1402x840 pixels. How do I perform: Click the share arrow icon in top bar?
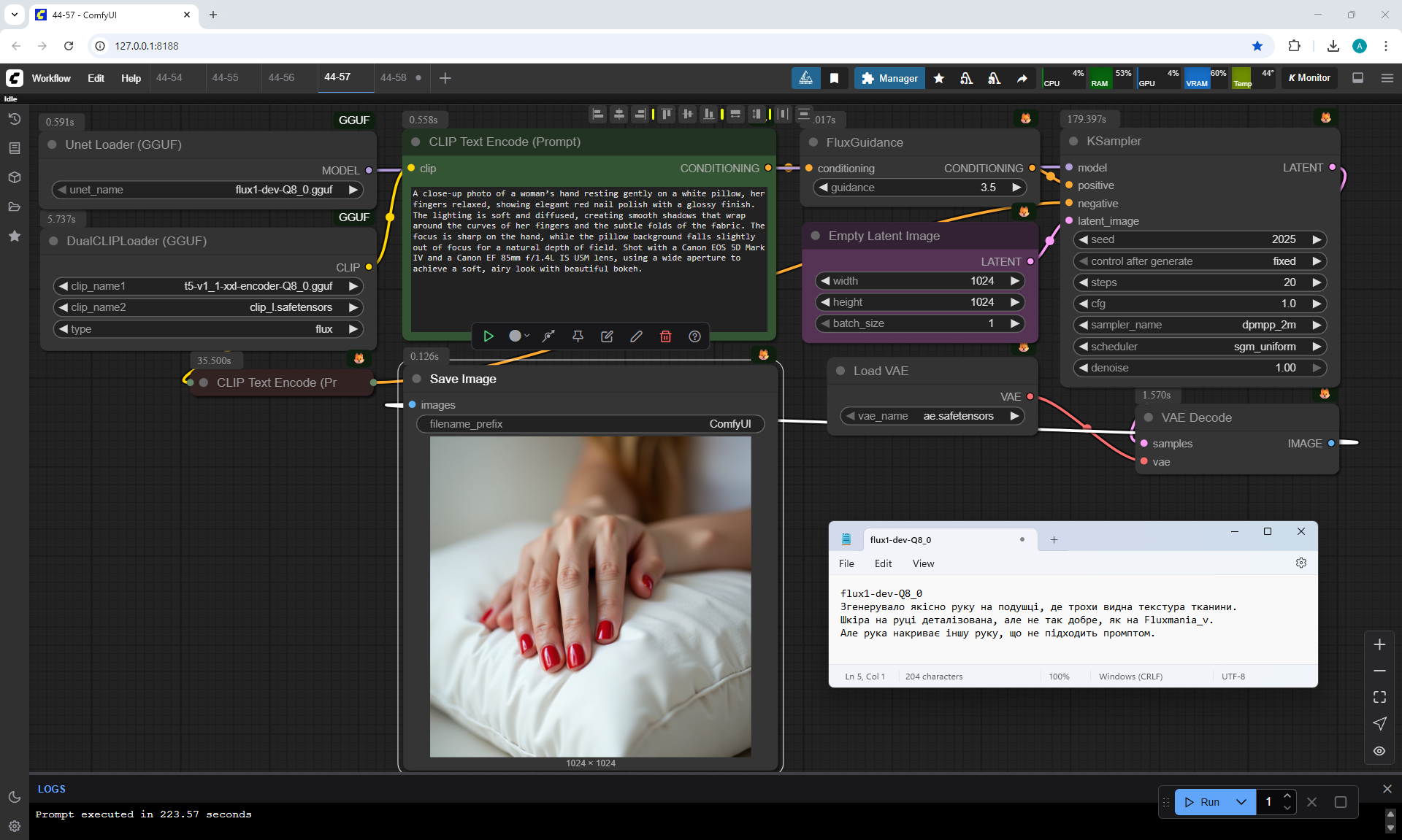point(1022,78)
